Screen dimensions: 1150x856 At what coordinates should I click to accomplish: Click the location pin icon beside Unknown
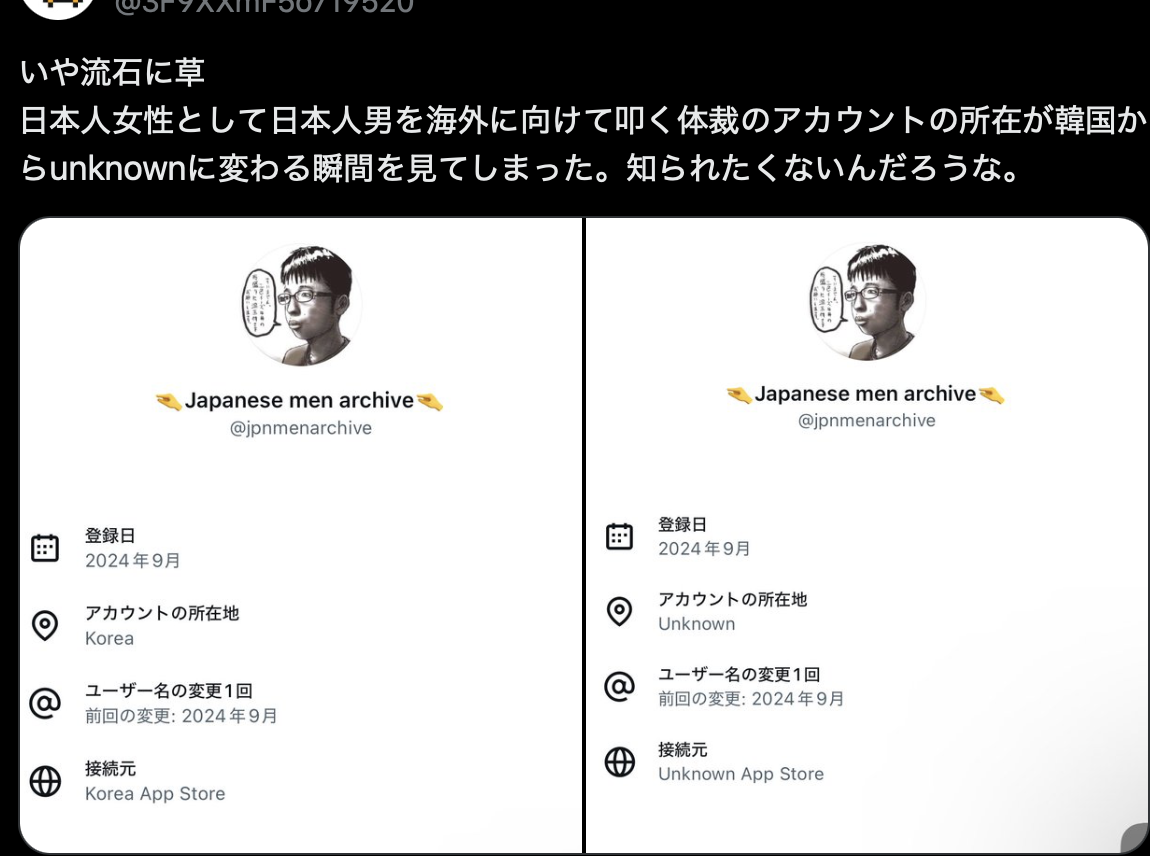[619, 611]
